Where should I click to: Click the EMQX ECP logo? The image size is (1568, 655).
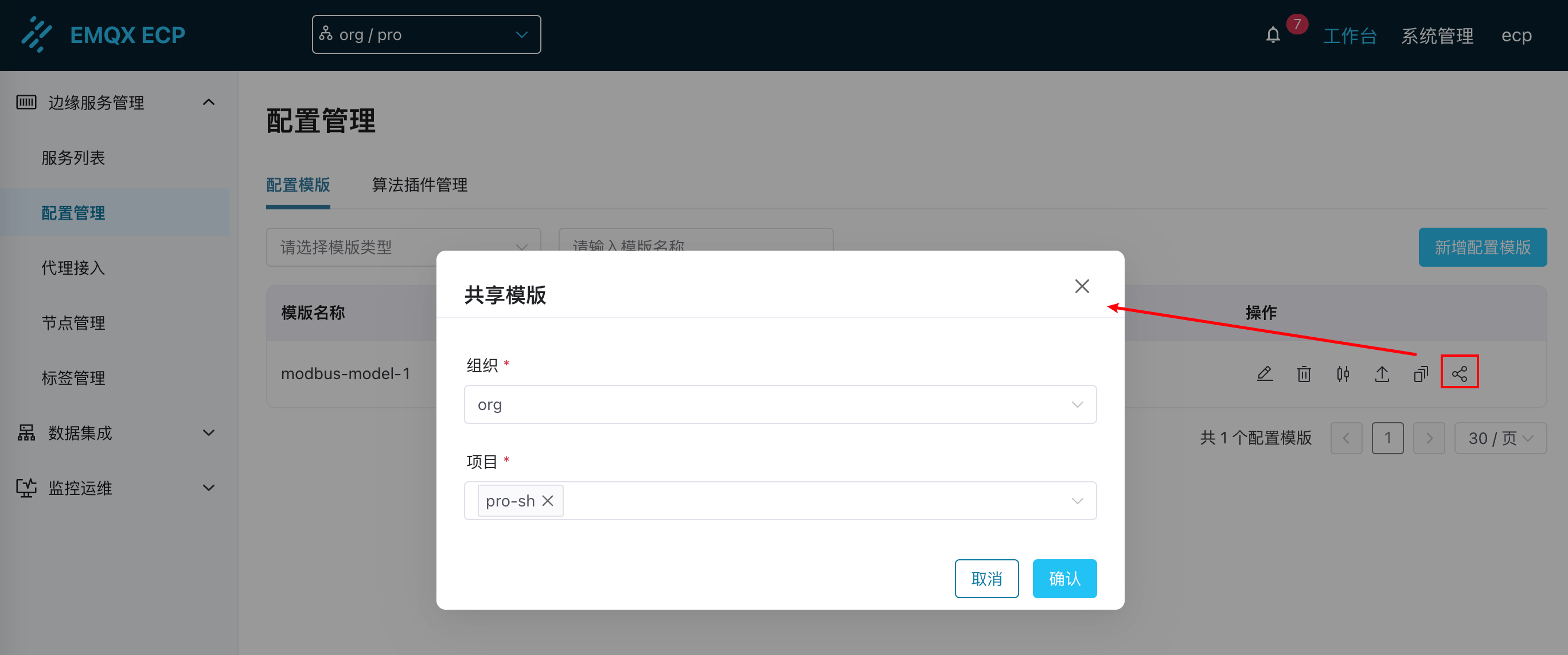tap(103, 34)
